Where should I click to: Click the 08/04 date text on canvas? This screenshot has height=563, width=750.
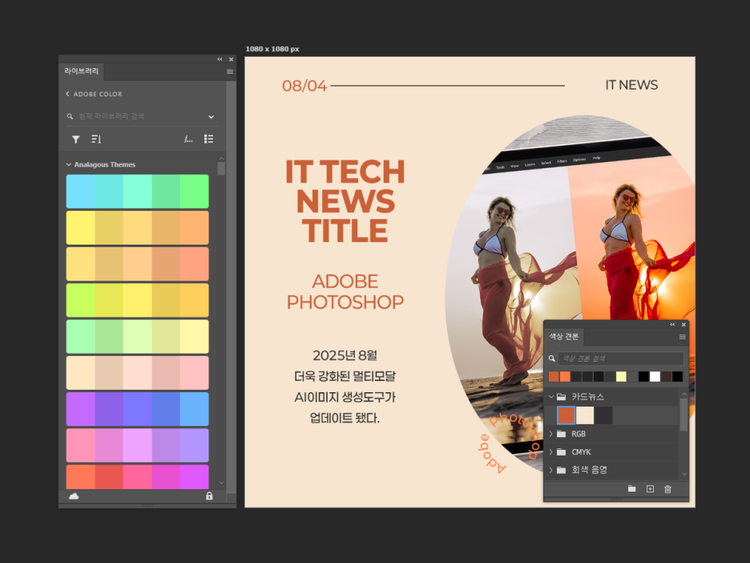point(304,86)
